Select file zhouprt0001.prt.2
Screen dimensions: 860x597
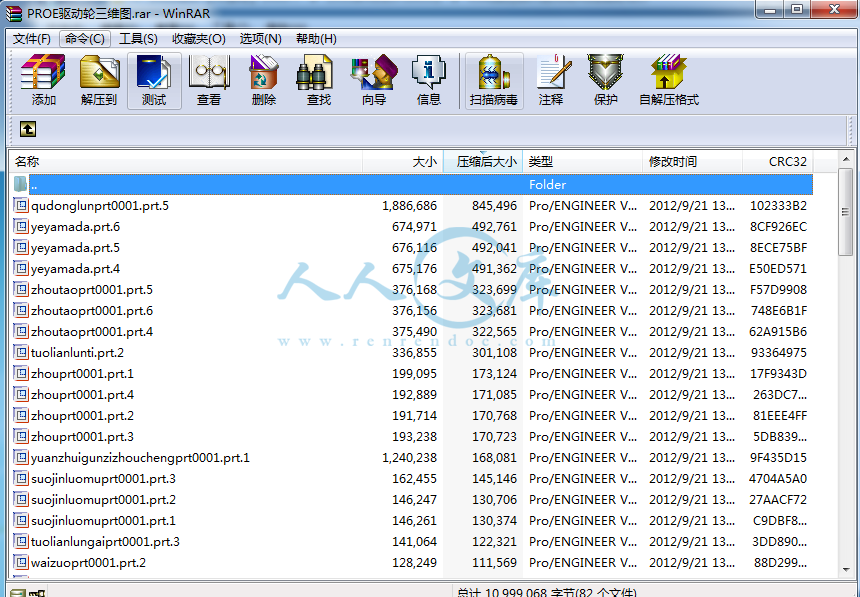point(82,415)
